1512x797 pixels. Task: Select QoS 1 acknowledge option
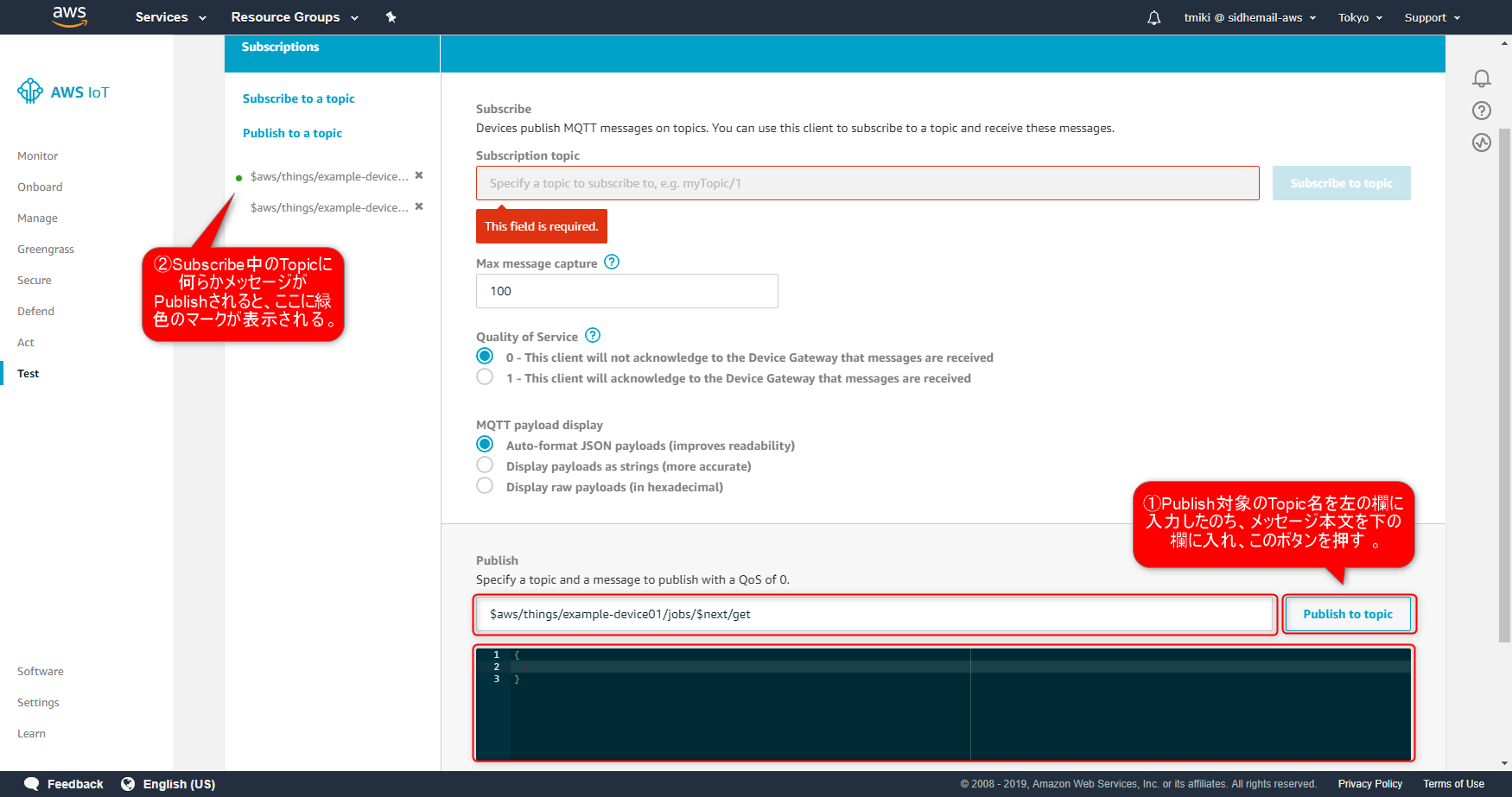485,377
